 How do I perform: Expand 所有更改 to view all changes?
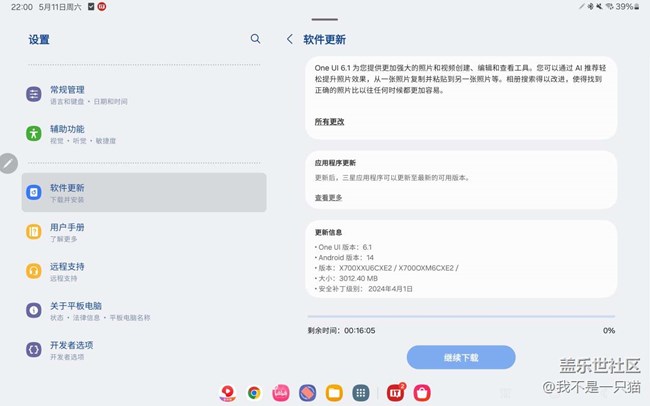click(329, 121)
